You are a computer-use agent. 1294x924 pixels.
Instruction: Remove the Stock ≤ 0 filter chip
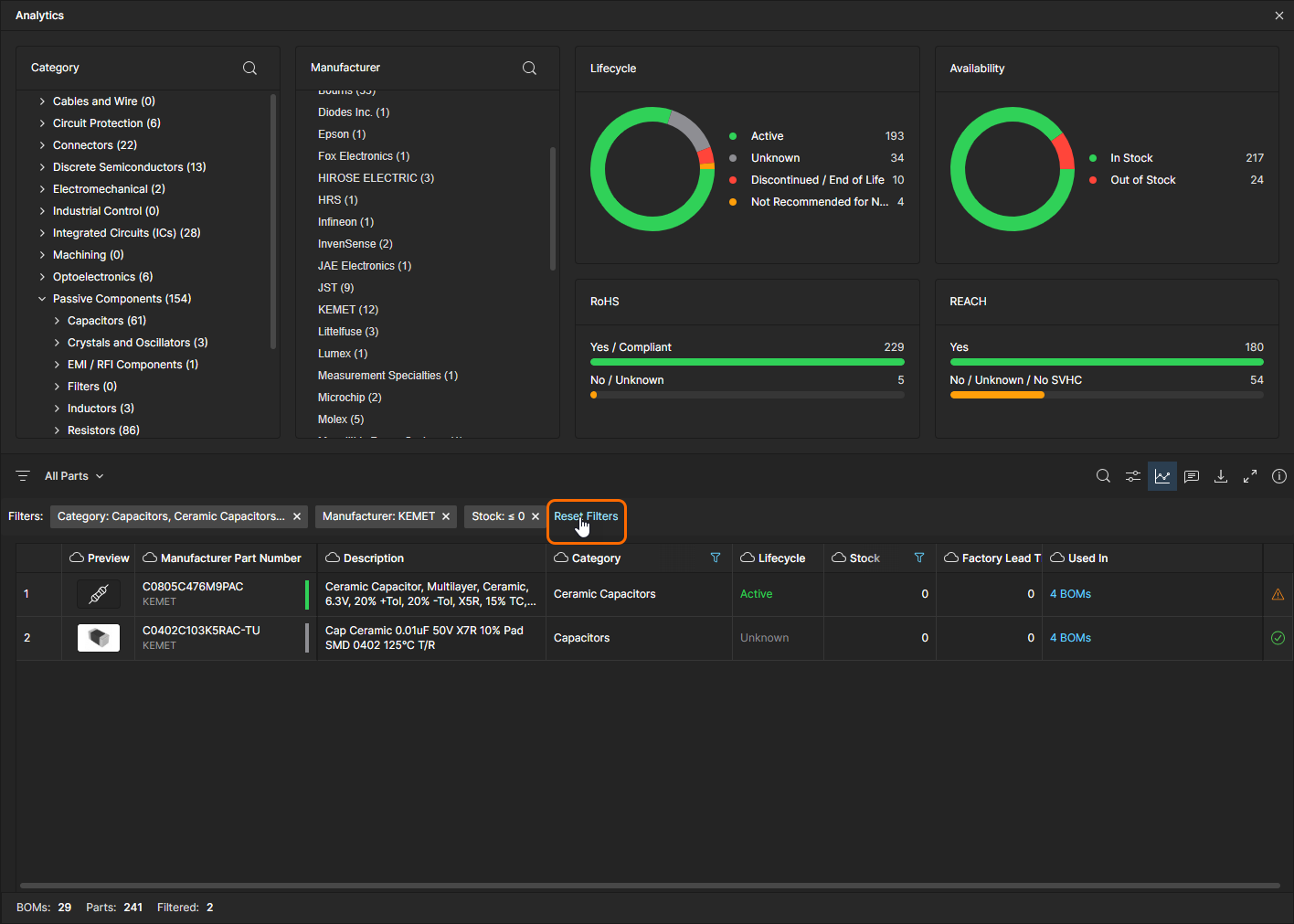pos(536,516)
